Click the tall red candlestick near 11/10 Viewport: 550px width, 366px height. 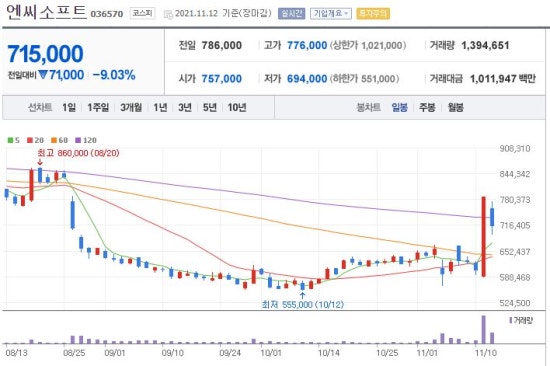coord(483,237)
